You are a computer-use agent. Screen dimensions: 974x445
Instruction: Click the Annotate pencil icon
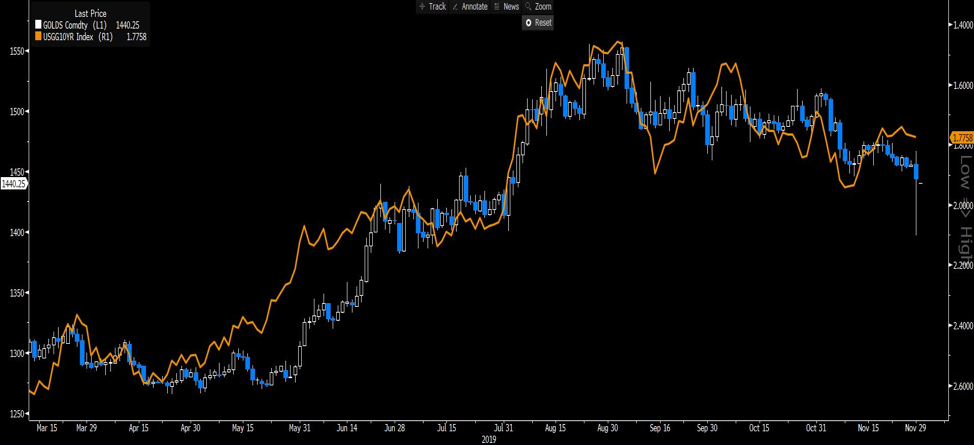click(x=456, y=6)
